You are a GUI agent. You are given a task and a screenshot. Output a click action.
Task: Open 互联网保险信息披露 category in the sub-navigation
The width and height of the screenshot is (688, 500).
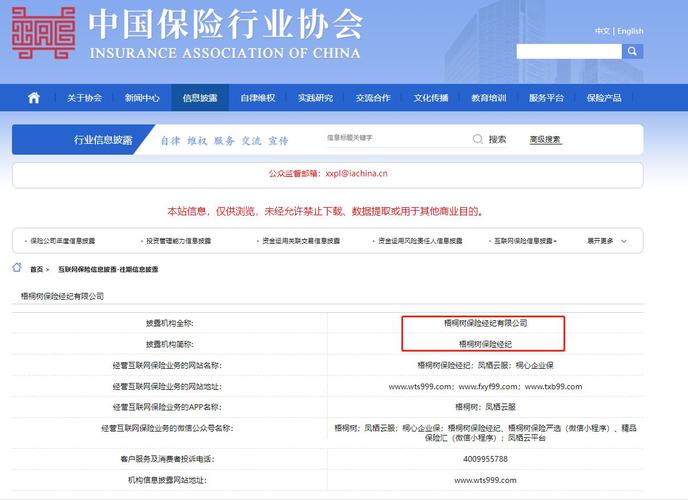coord(525,241)
